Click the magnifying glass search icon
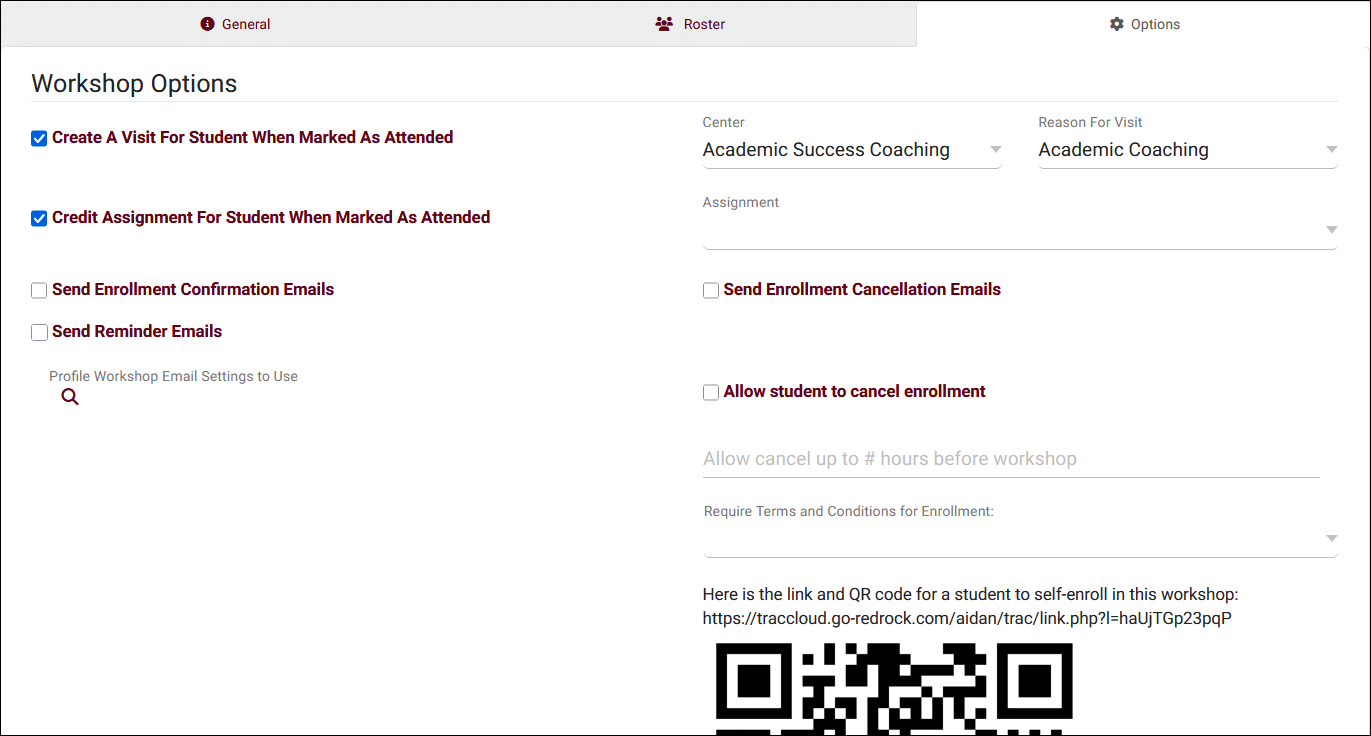This screenshot has width=1371, height=736. click(70, 397)
